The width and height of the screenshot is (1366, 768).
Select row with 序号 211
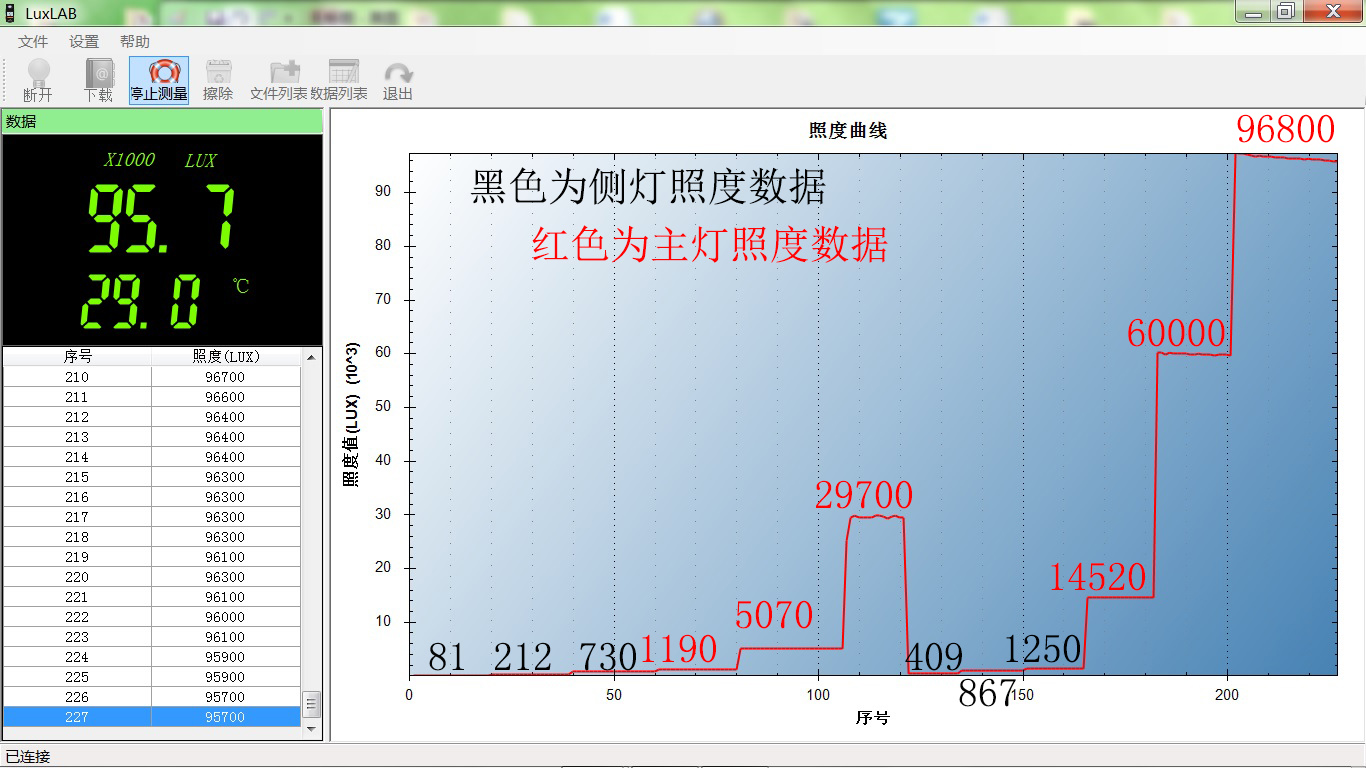152,397
